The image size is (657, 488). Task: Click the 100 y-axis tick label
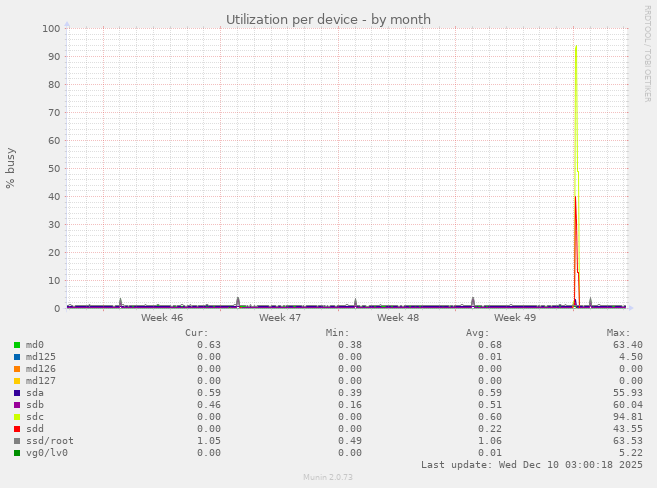[51, 28]
